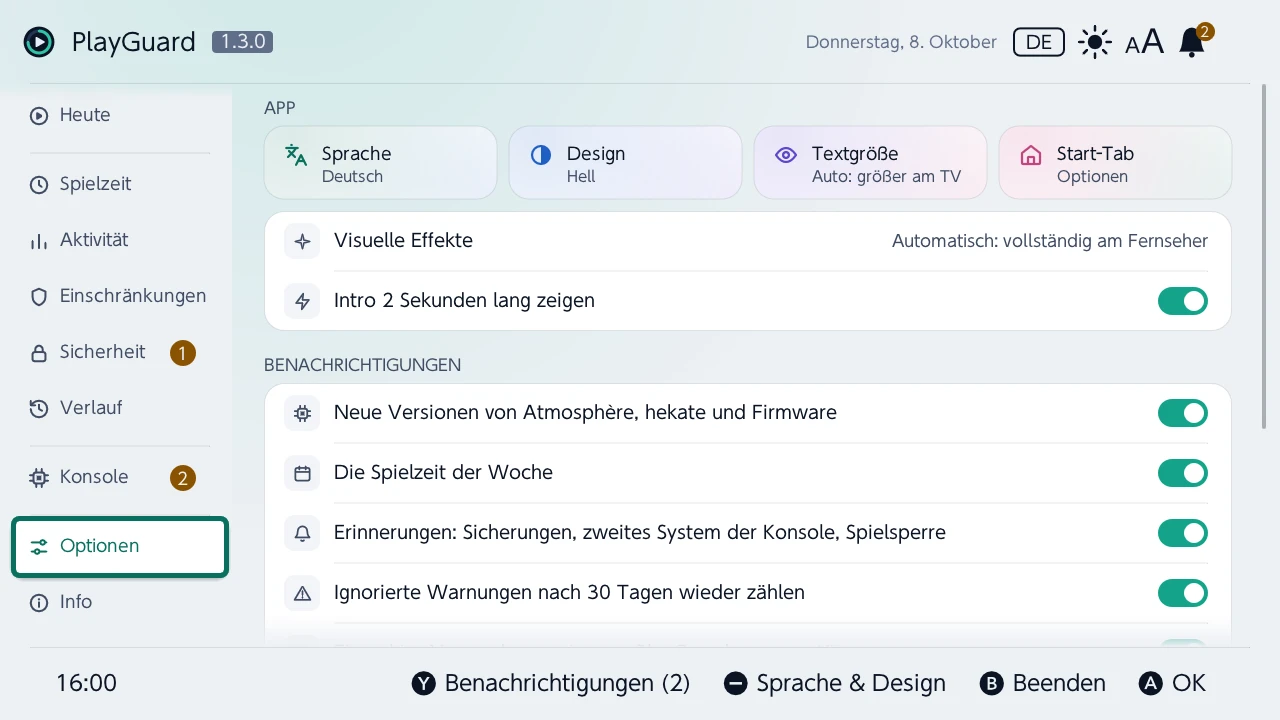This screenshot has height=720, width=1280.
Task: Click the B Beenden button
Action: [1043, 684]
